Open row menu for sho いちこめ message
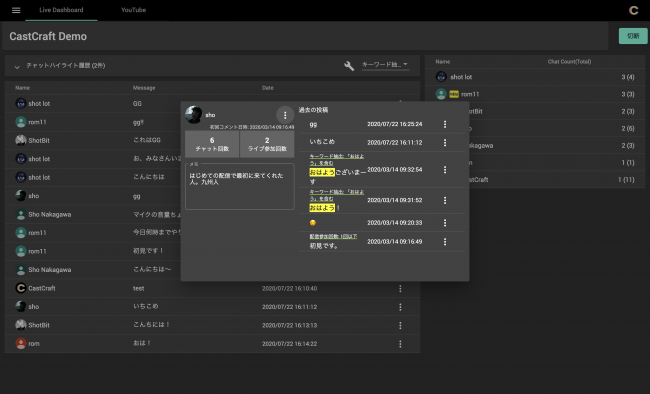This screenshot has height=394, width=650. coord(400,307)
